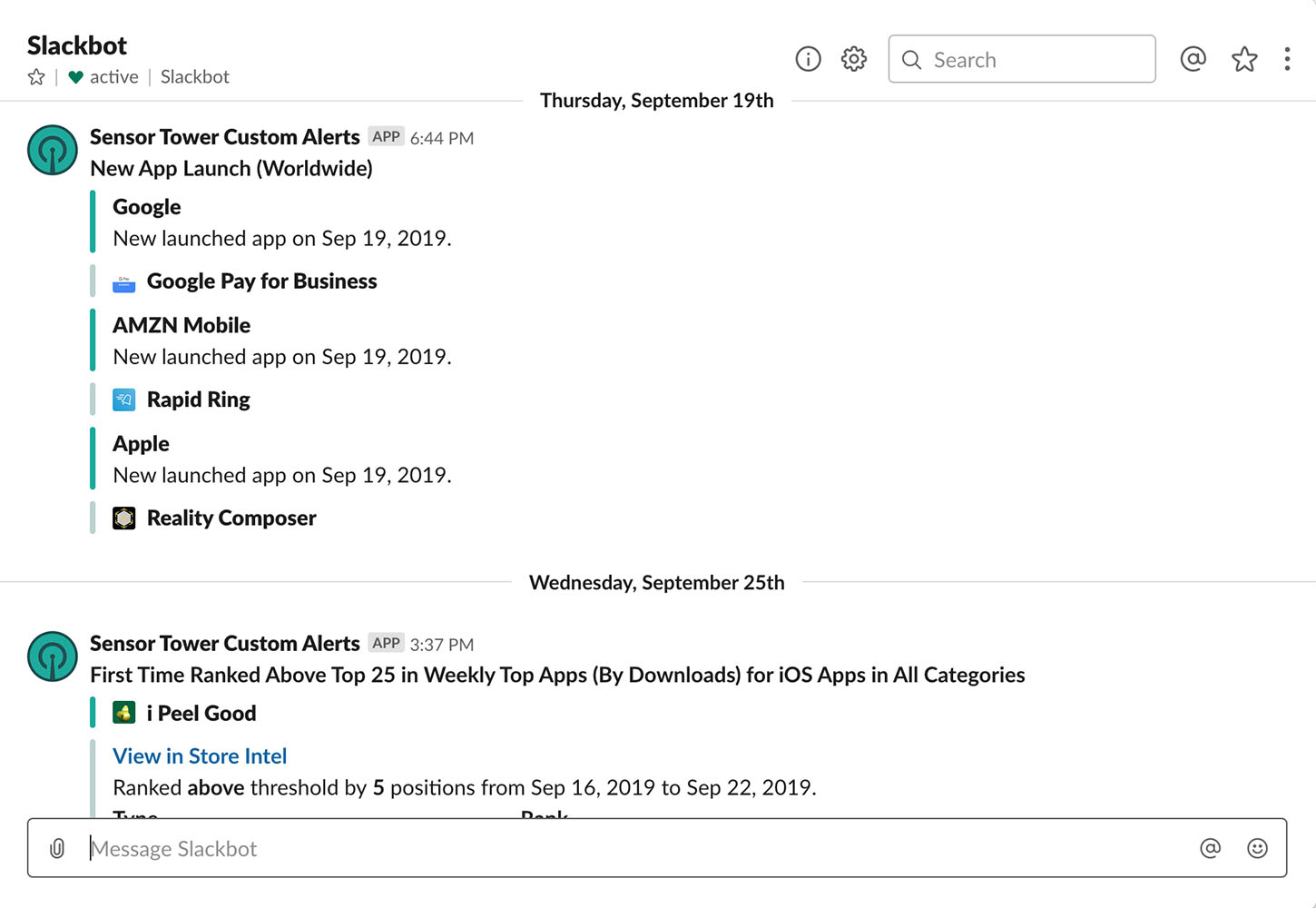Viewport: 1316px width, 908px height.
Task: Toggle starring the Slackbot conversation
Action: click(35, 77)
